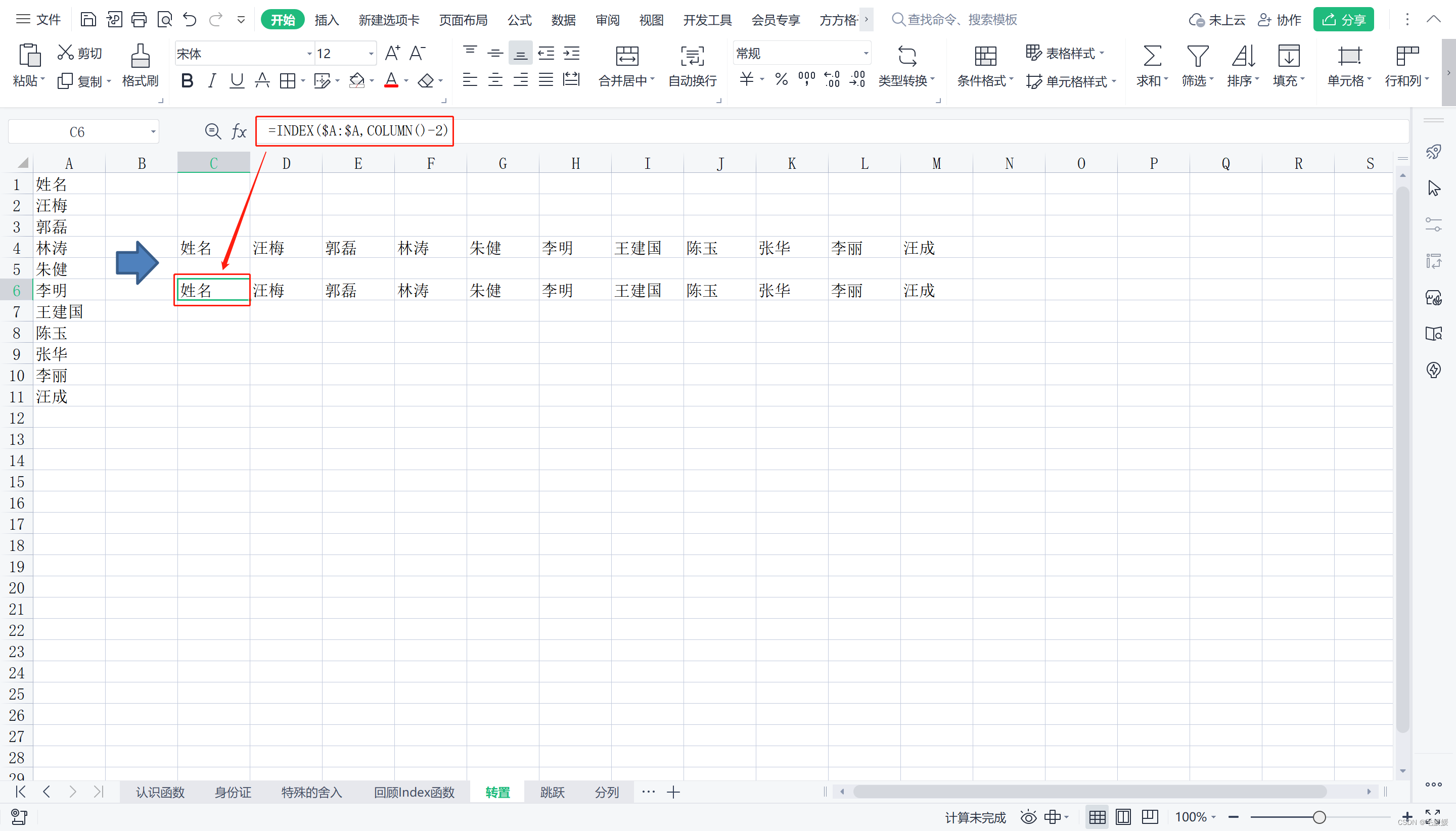Viewport: 1456px width, 831px height.
Task: Click the 复制 copy button
Action: click(84, 81)
